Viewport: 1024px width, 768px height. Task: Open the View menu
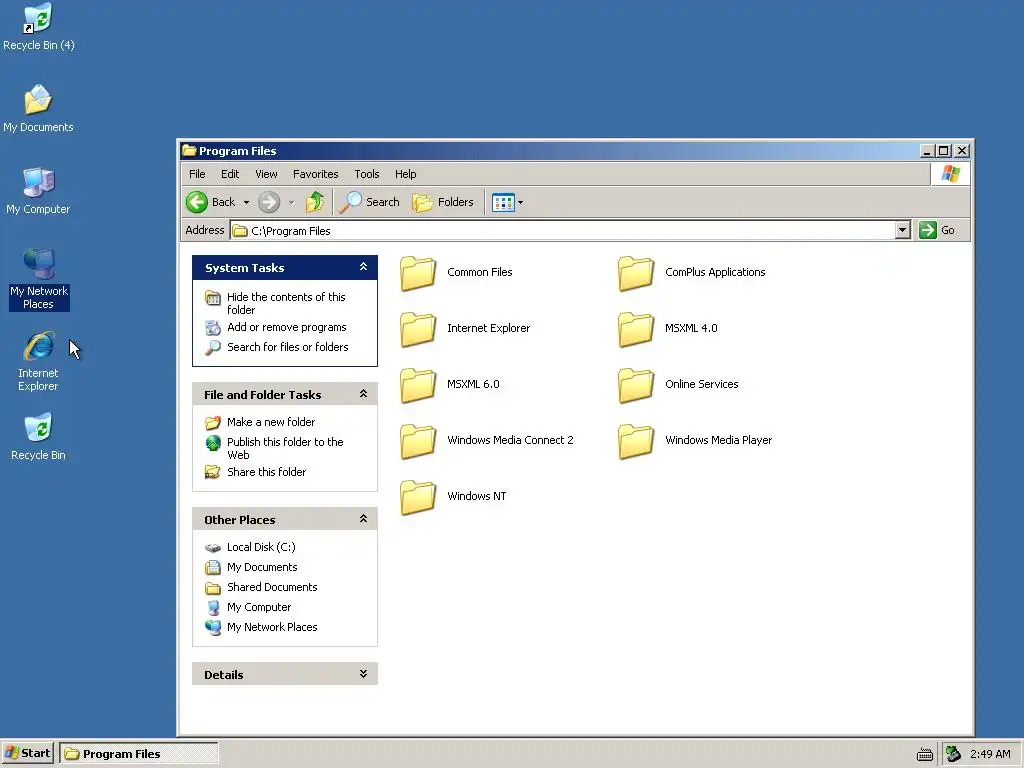click(x=266, y=174)
